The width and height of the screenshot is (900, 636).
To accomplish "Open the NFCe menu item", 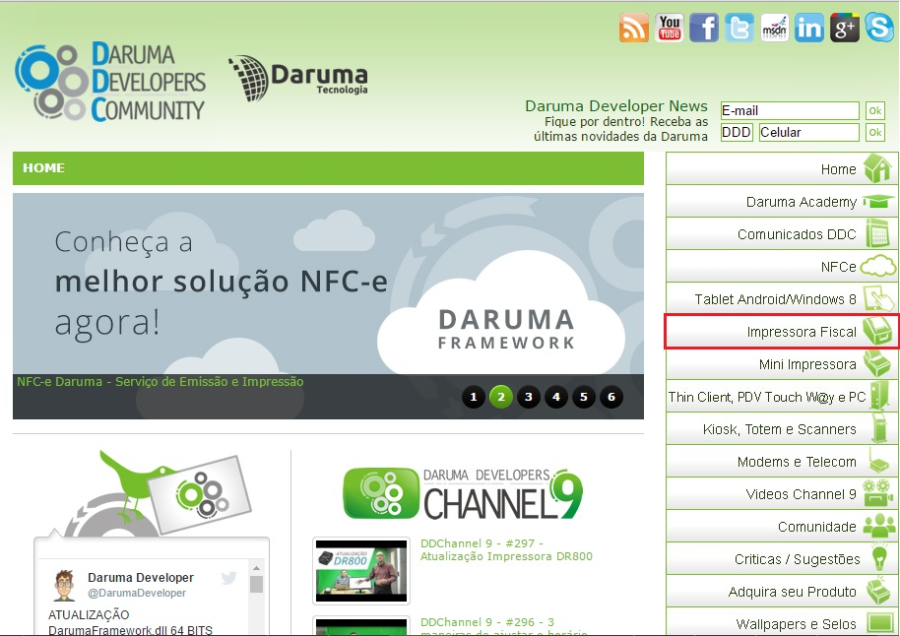I will [782, 266].
